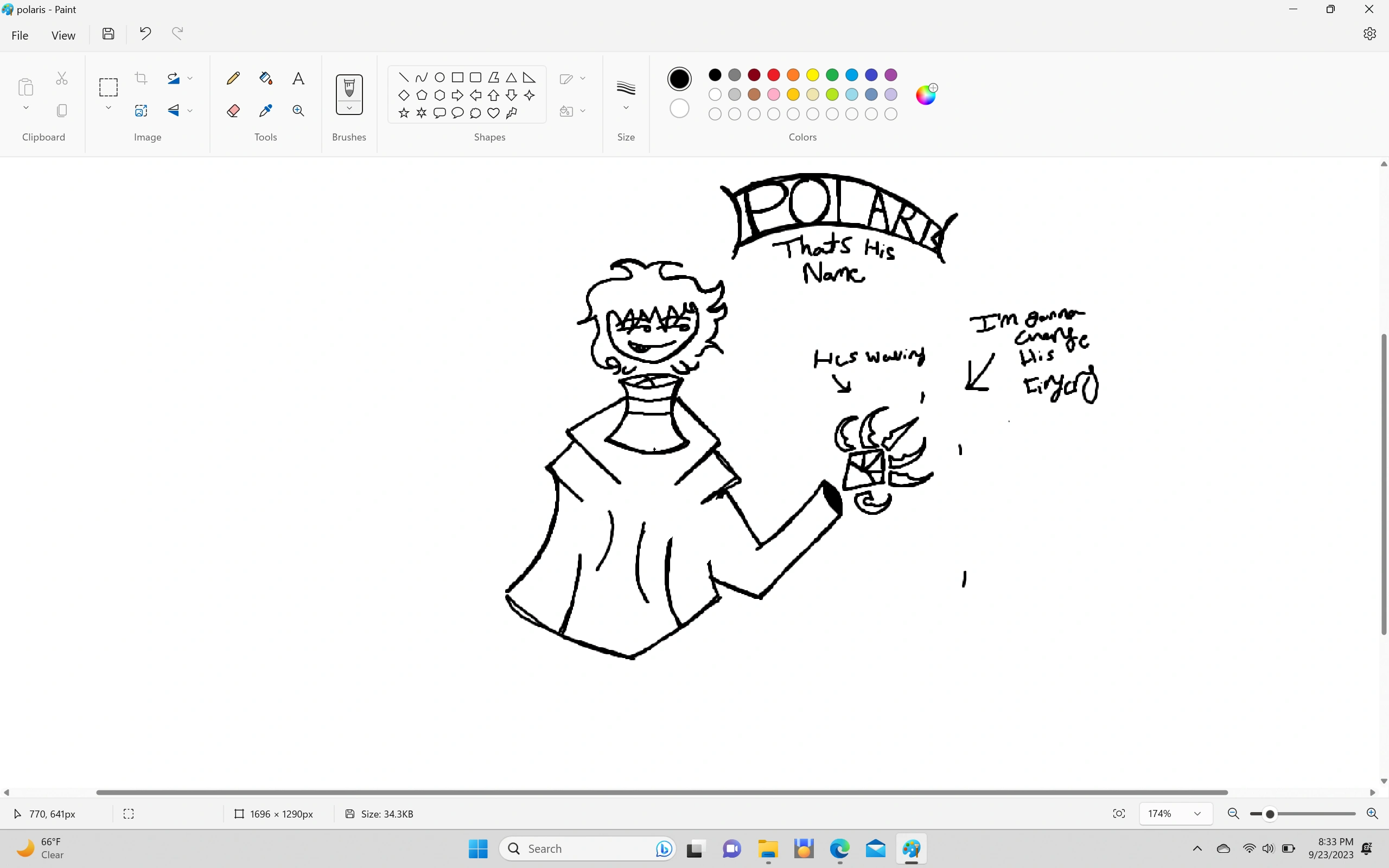Screen dimensions: 1389x868
Task: Insert a Text box
Action: pyautogui.click(x=298, y=78)
